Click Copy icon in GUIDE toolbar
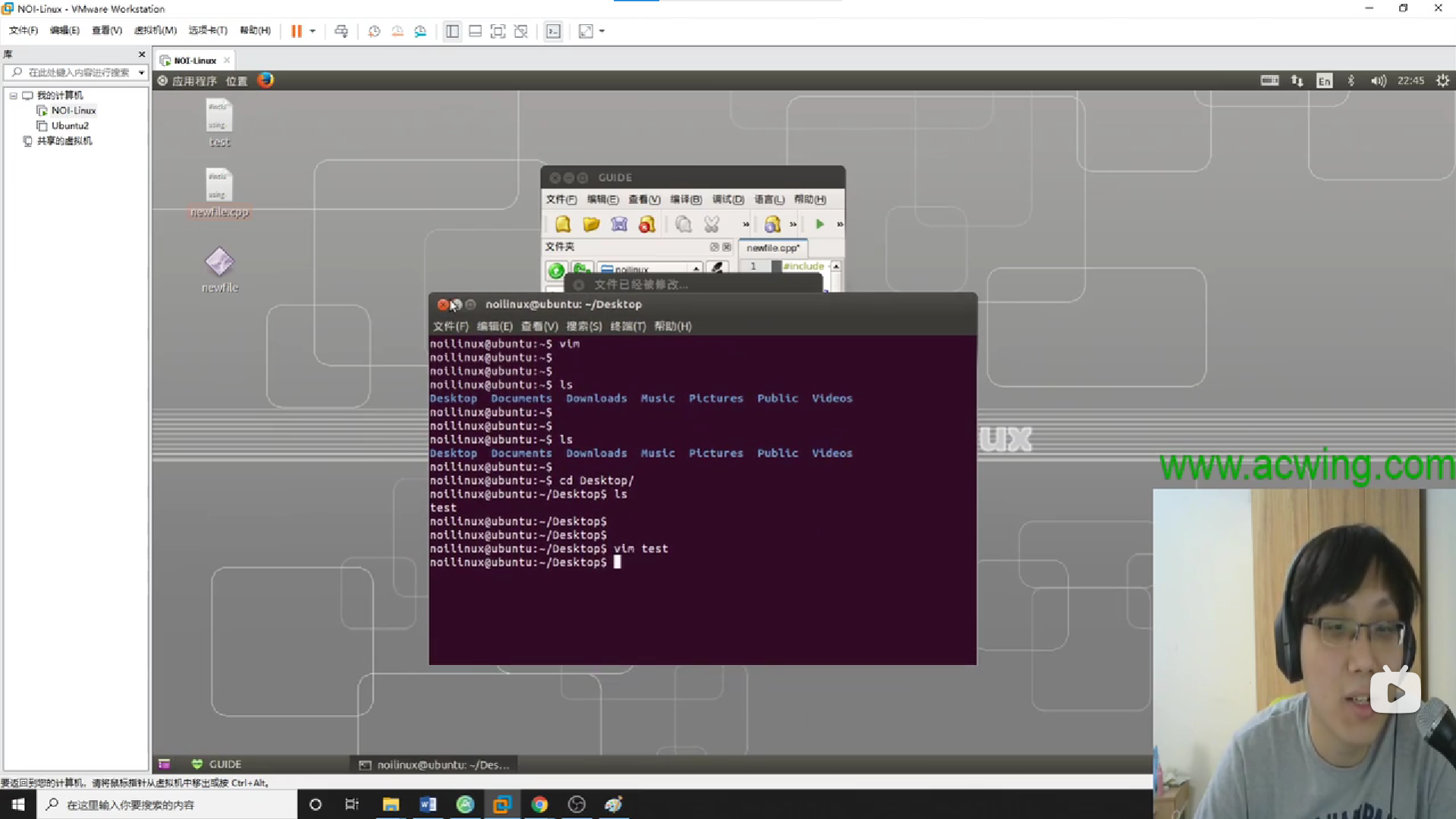This screenshot has height=819, width=1456. pos(684,224)
